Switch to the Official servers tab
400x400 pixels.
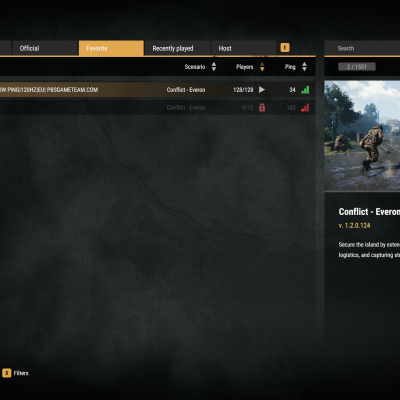pos(45,48)
